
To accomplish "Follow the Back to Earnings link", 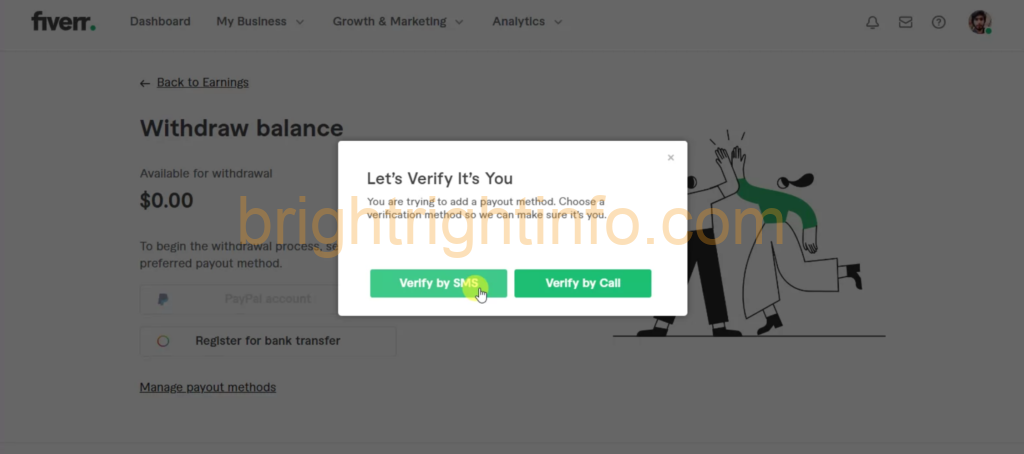I will point(202,82).
